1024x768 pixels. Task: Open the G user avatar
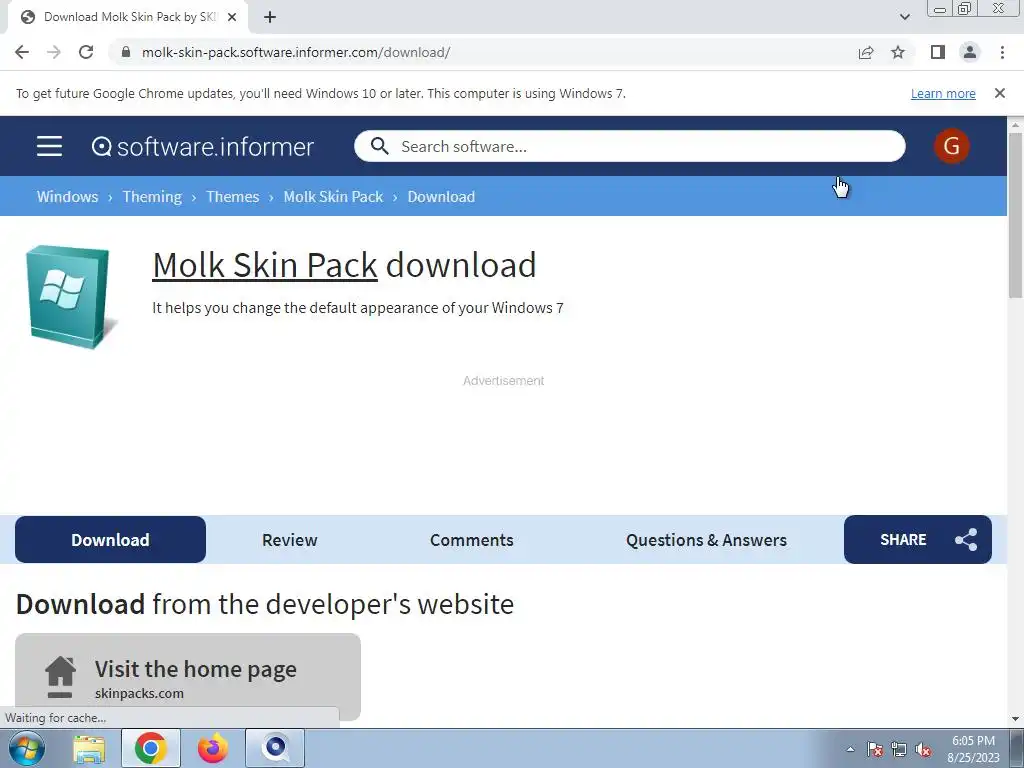[952, 146]
